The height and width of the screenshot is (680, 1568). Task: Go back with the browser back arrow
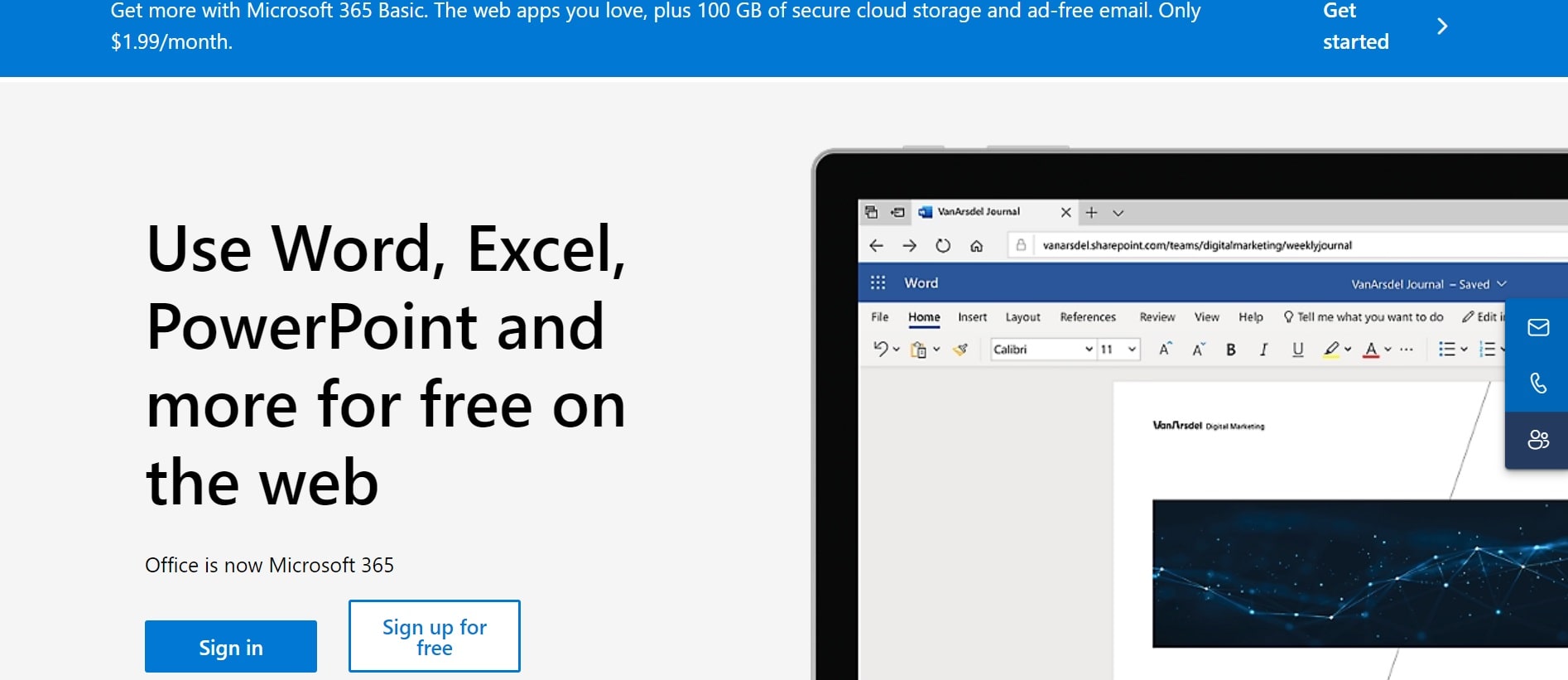(x=877, y=245)
